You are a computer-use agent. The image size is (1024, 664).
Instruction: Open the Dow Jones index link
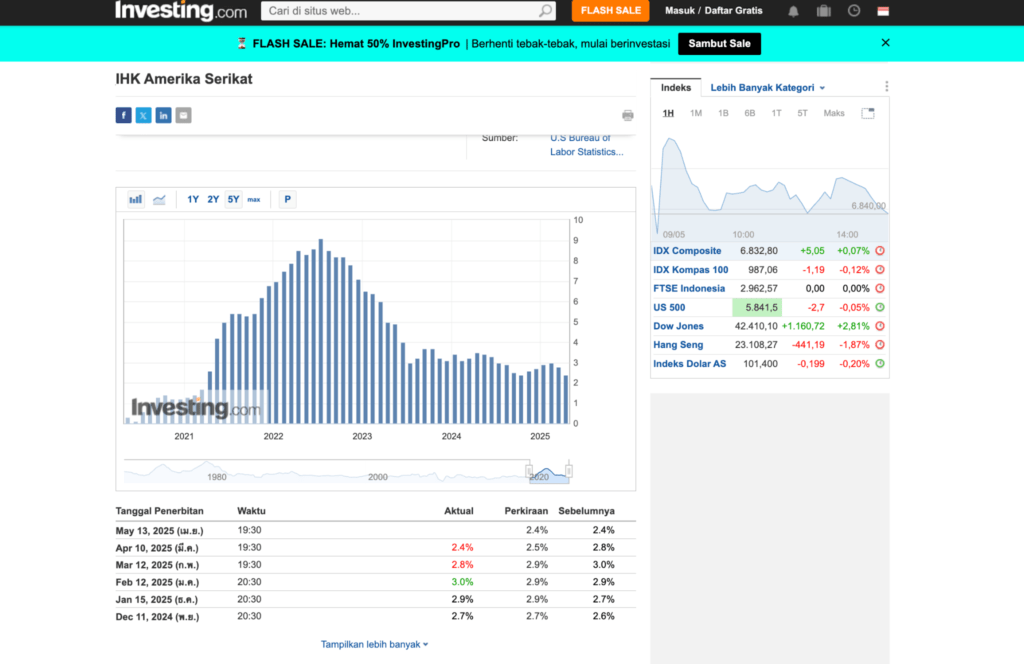click(x=678, y=326)
